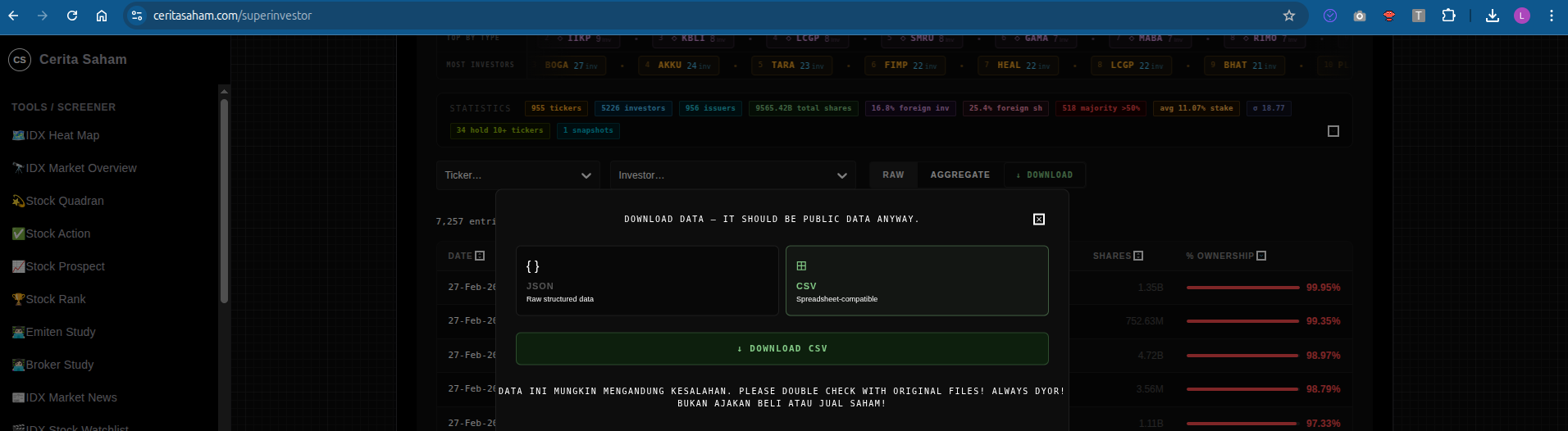The height and width of the screenshot is (431, 1568).
Task: Reload the page
Action: coord(72,16)
